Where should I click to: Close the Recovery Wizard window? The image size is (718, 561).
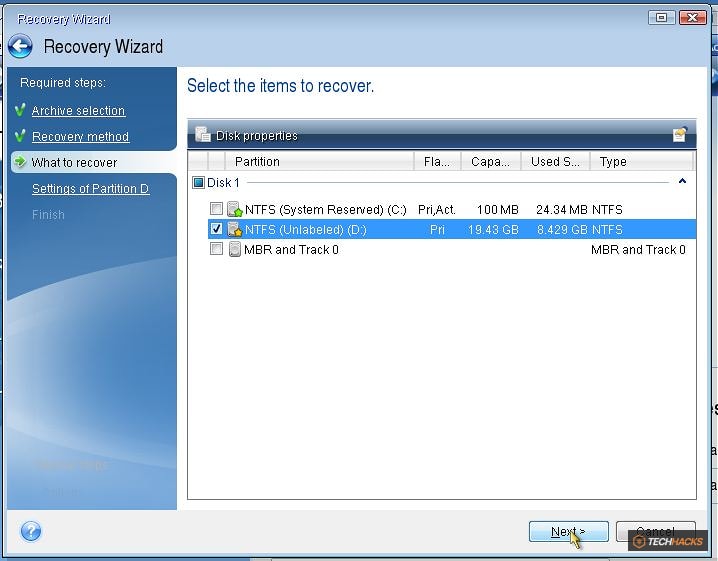click(693, 17)
